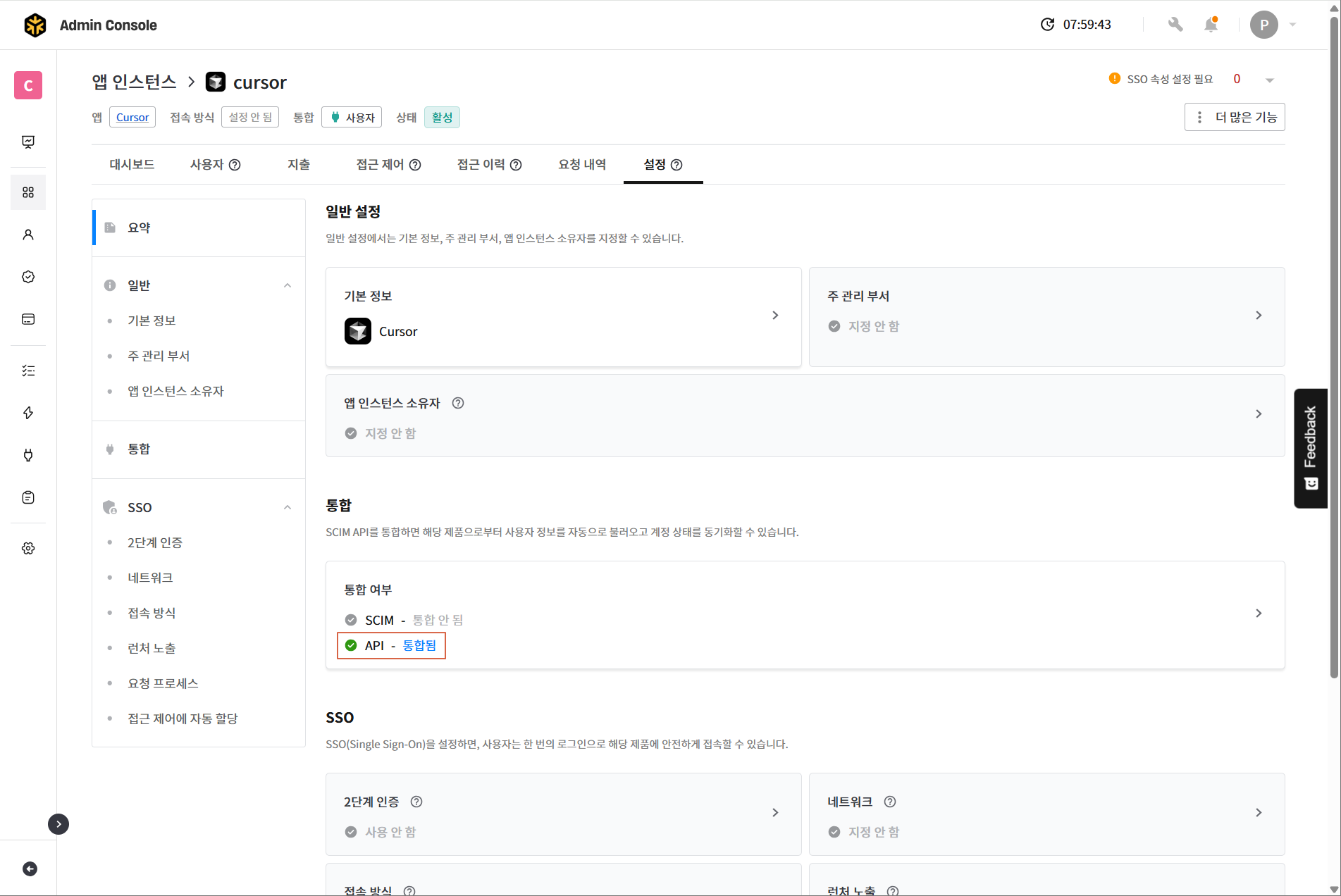Click the 더 많은 기능 button
Screen dimensions: 1341x896
coord(1235,117)
